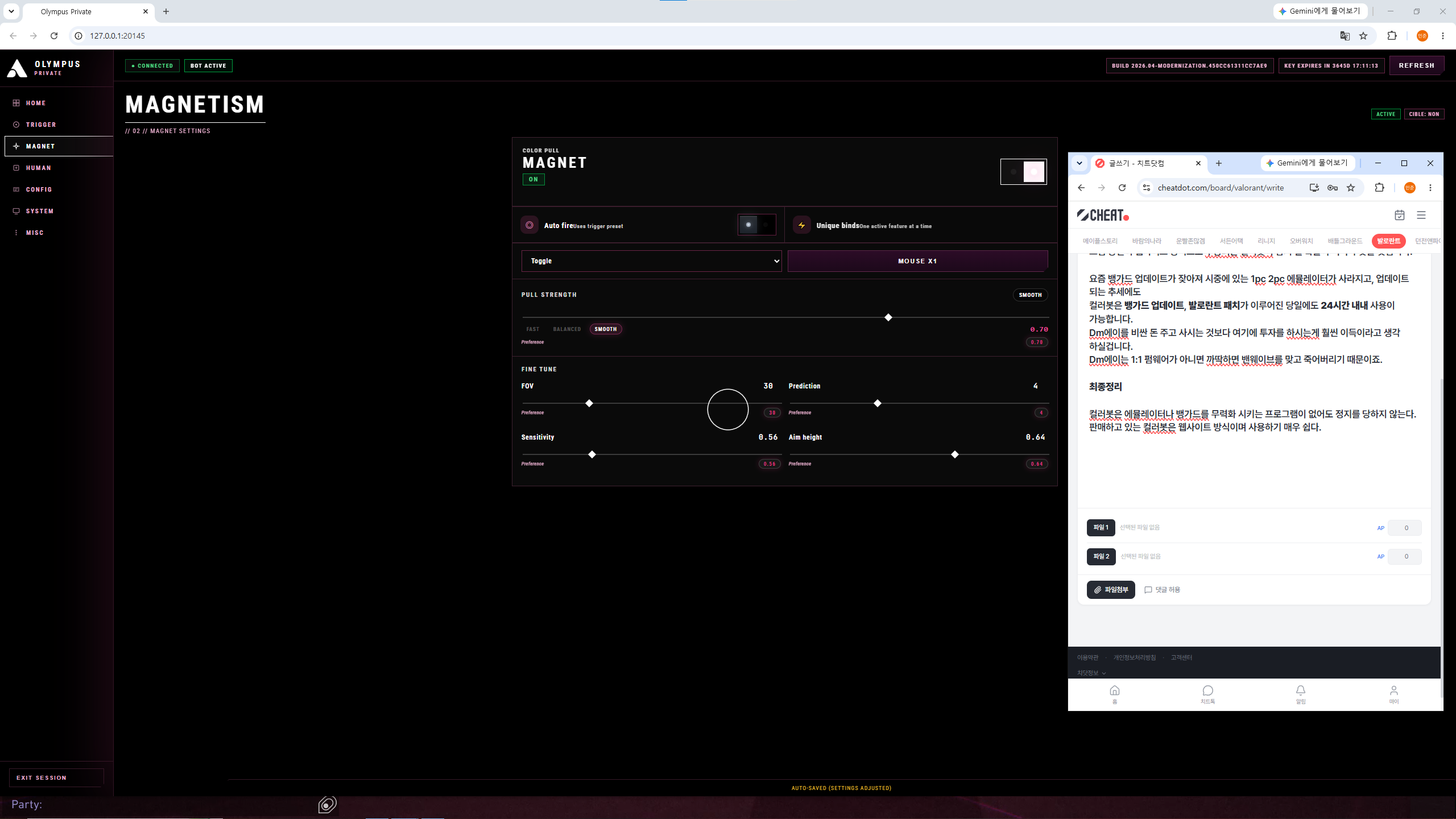This screenshot has height=819, width=1456.
Task: Switch to the 배틀그라운드 board tab
Action: point(1345,241)
